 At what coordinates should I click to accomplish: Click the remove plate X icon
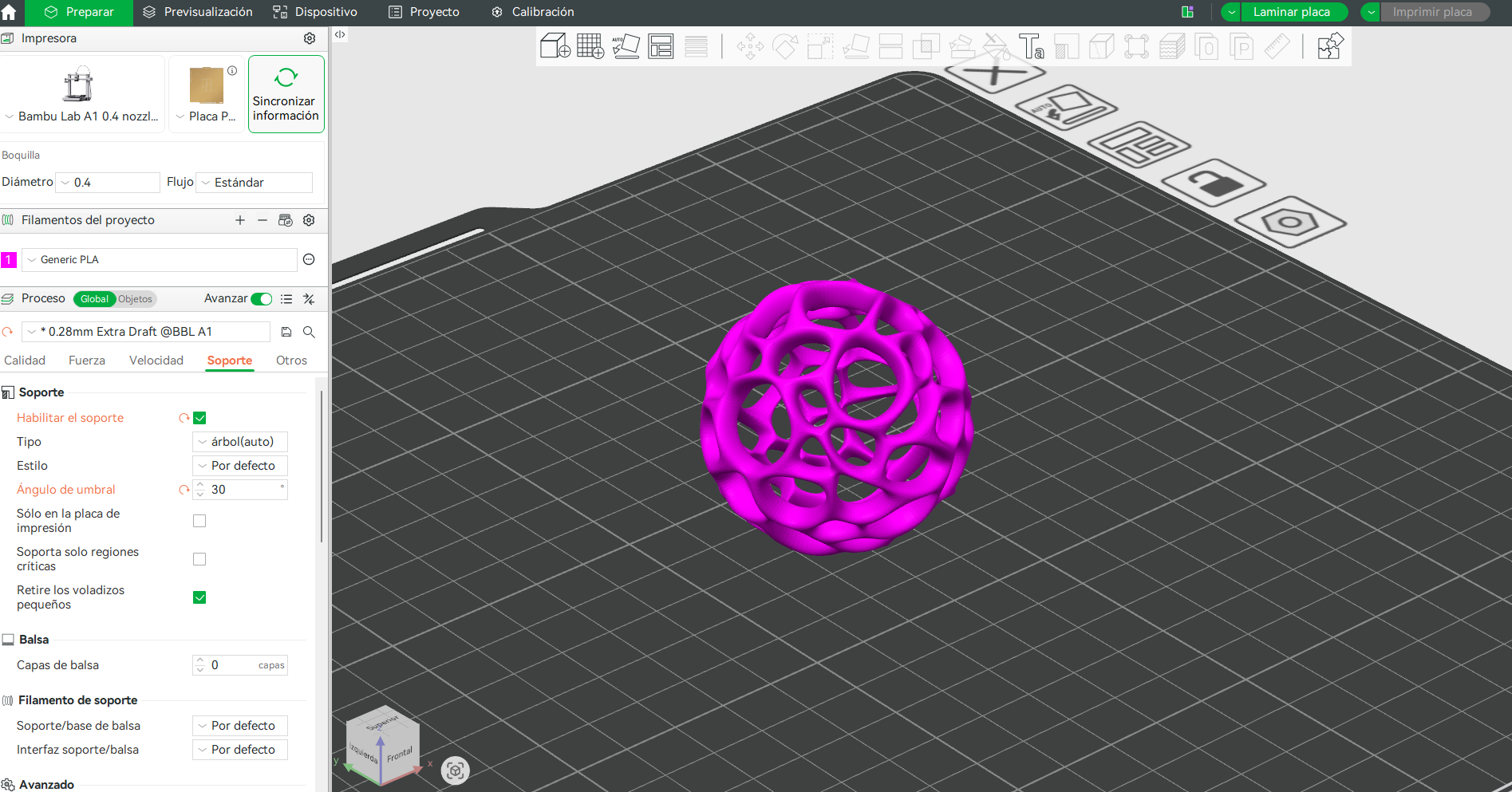pos(995,75)
